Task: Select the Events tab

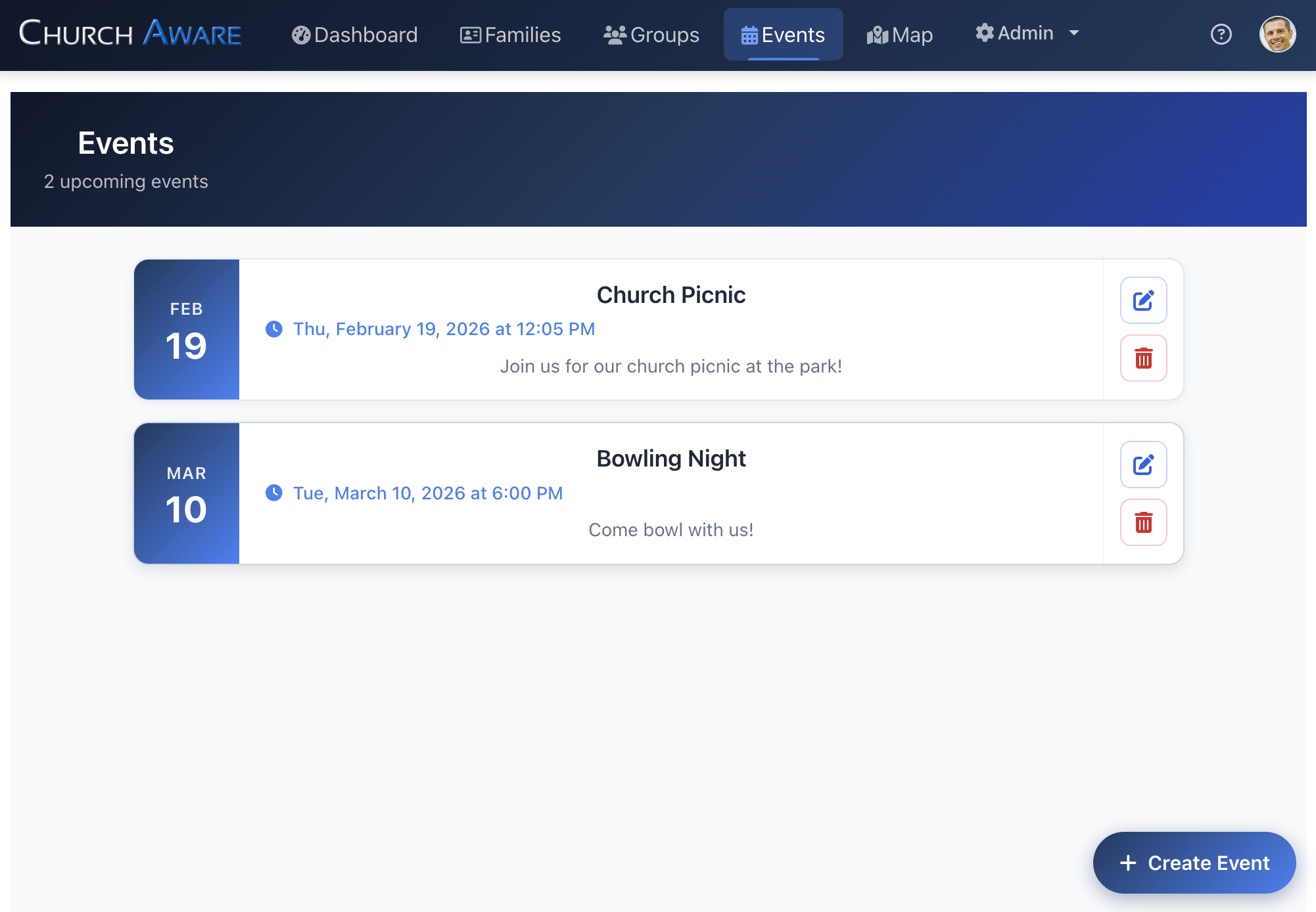Action: click(x=783, y=35)
